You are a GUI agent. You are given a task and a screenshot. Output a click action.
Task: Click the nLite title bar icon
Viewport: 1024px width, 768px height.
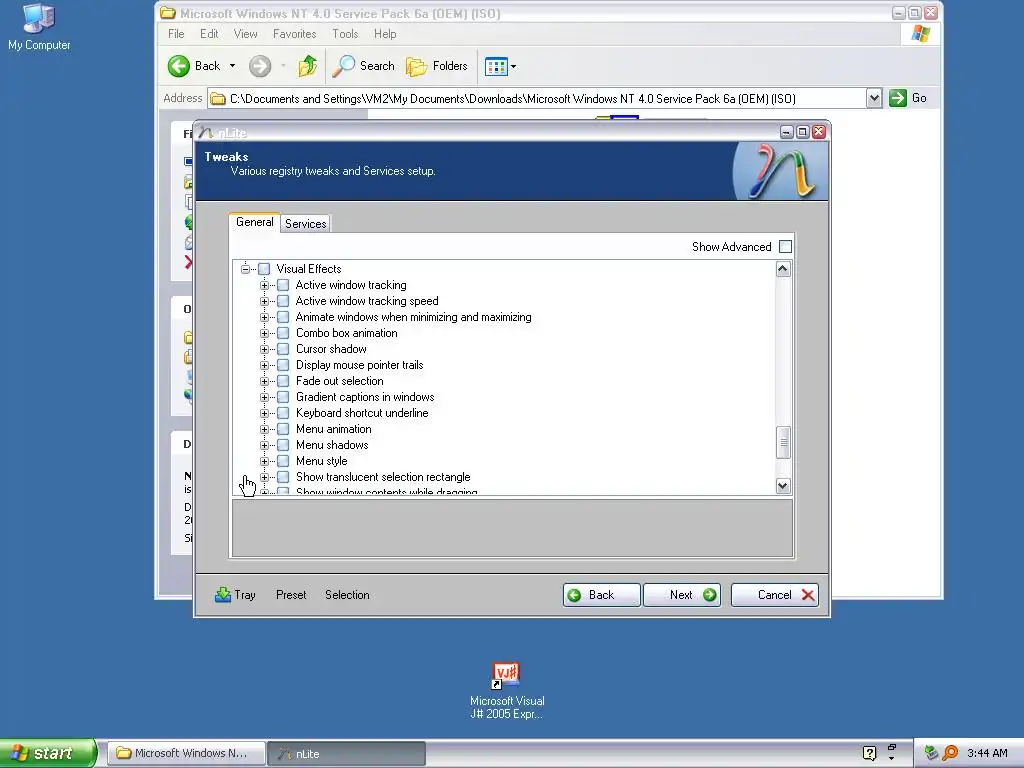[x=206, y=133]
